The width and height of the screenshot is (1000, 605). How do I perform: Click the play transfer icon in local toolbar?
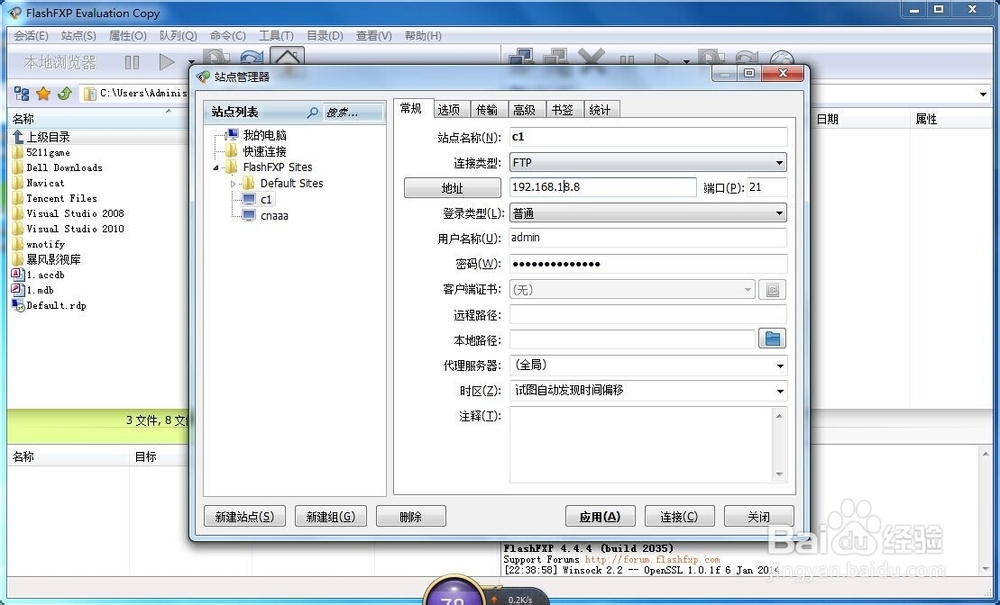click(166, 62)
